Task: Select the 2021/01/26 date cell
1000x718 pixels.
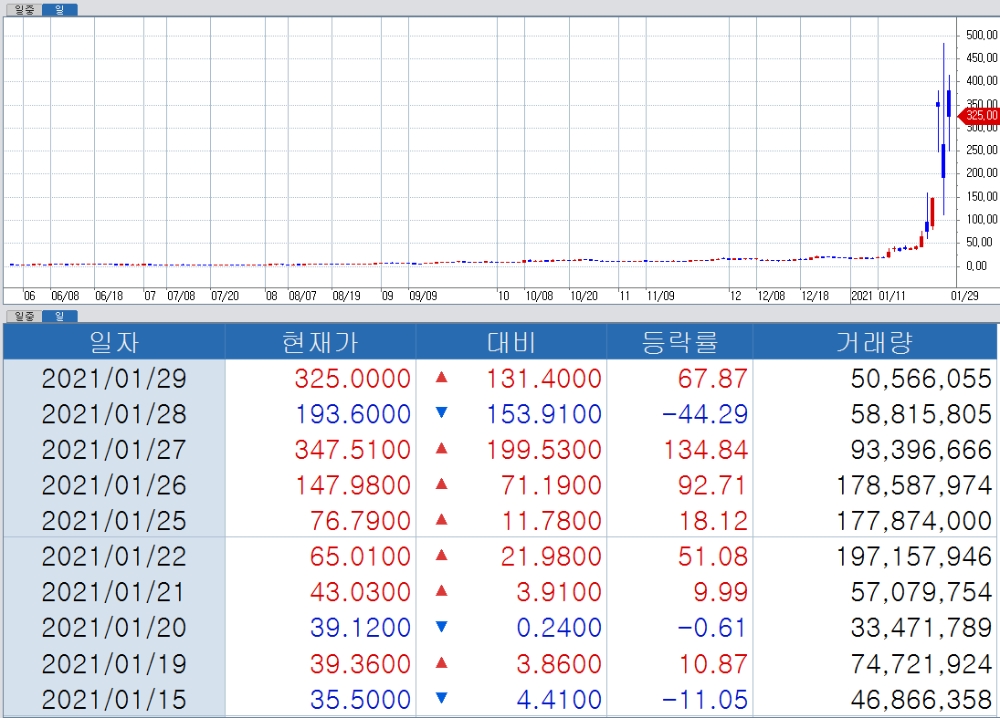Action: [114, 486]
